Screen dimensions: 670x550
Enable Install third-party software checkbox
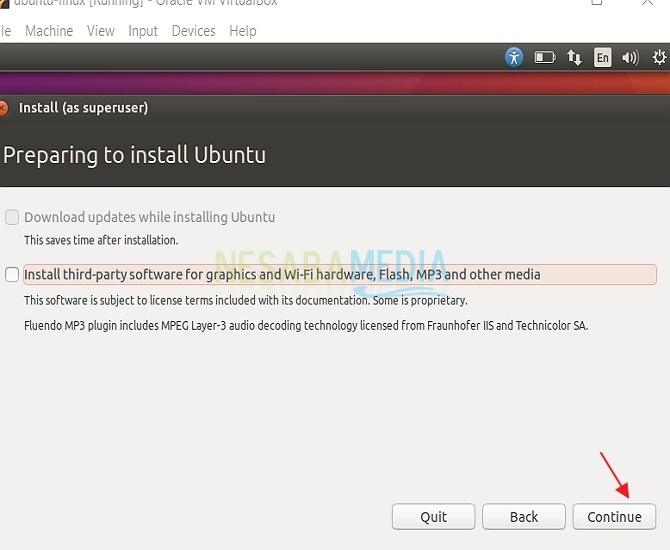point(12,274)
